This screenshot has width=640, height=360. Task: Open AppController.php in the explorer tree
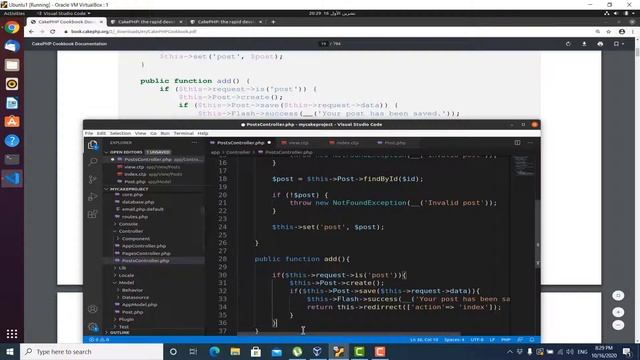143,246
